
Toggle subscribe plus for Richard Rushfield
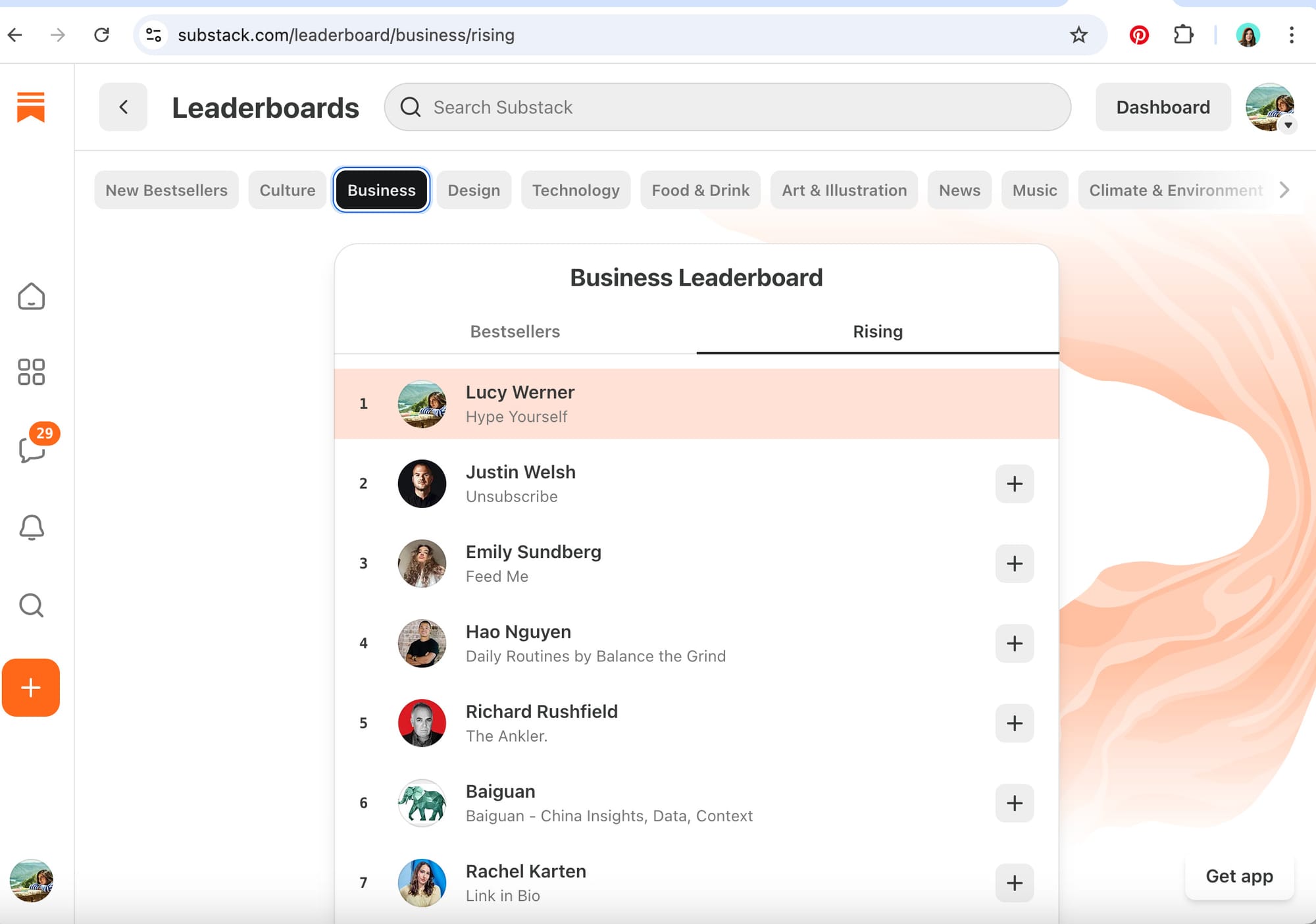click(x=1014, y=723)
